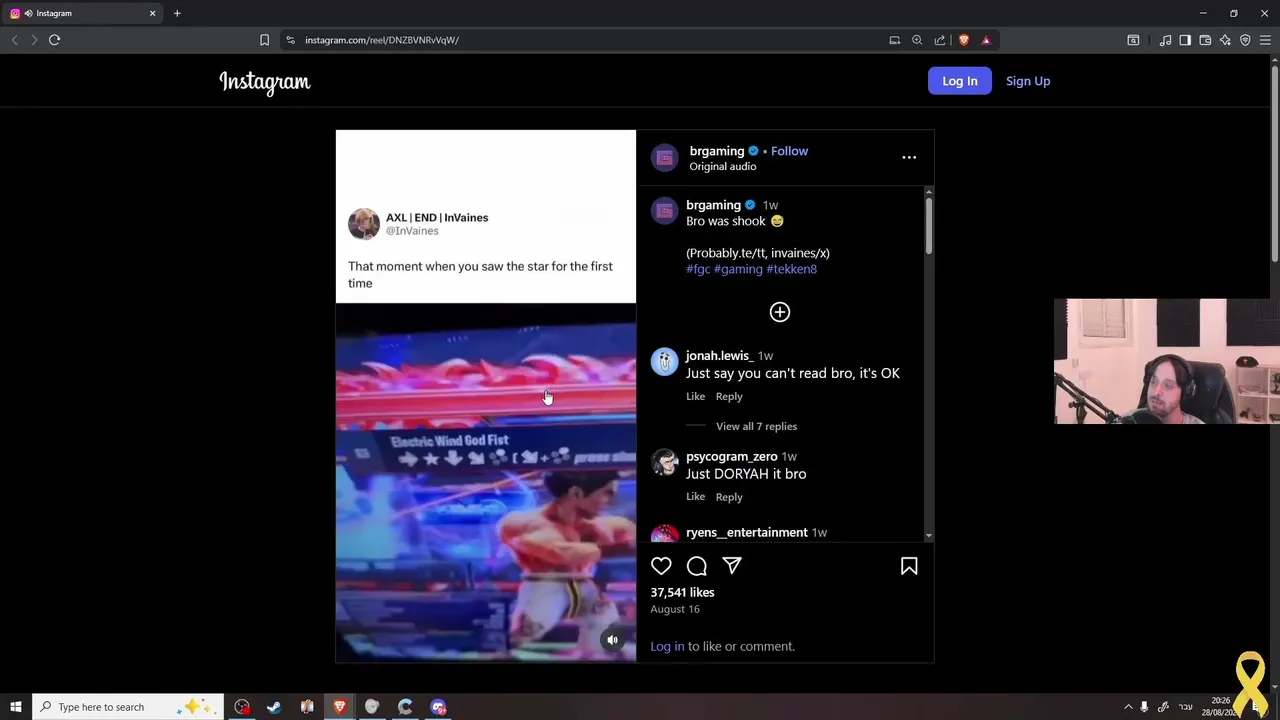Open the install-app icon in address bar

point(894,40)
